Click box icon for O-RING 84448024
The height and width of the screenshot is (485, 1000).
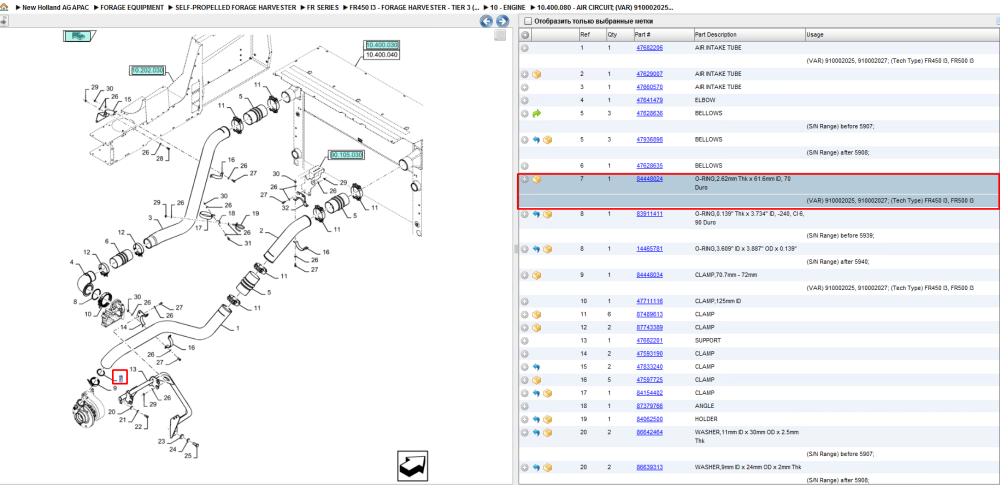coord(536,179)
